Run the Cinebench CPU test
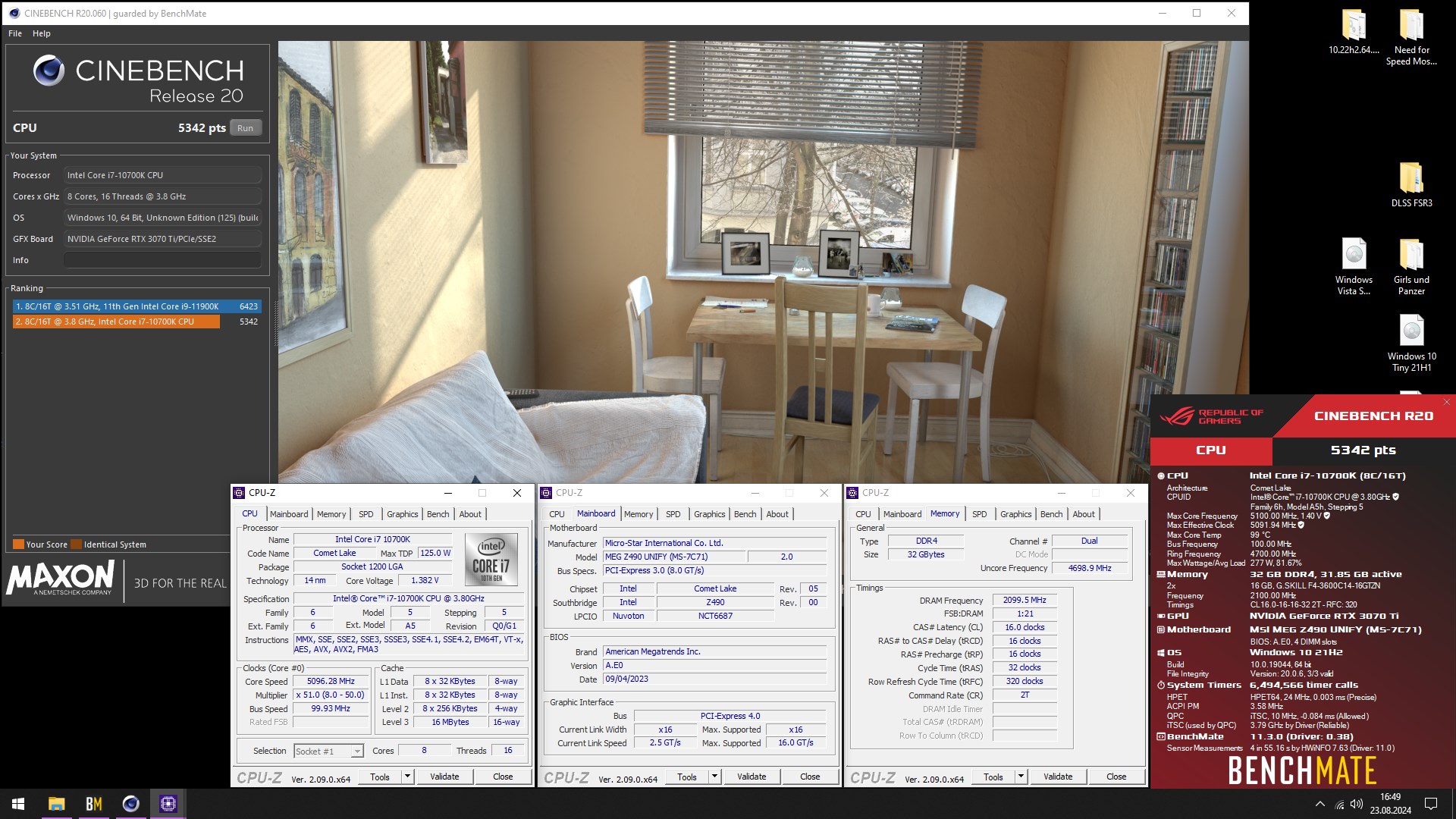Screen dimensions: 1456x819 (245, 128)
